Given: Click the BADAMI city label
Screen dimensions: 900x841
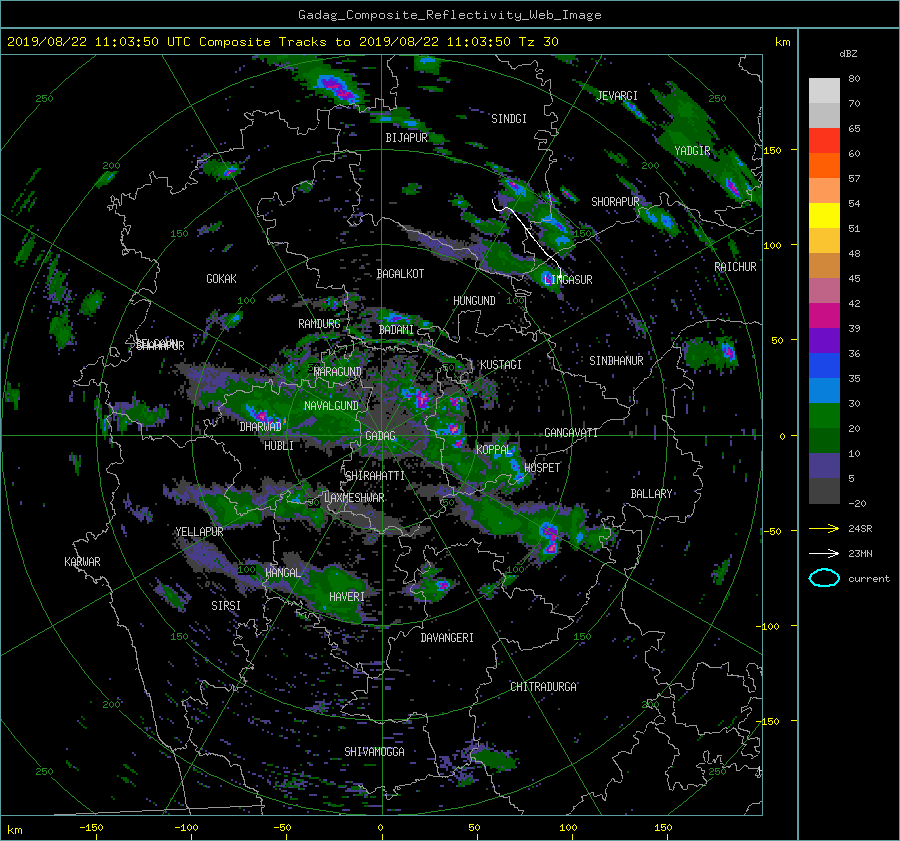Looking at the screenshot, I should click(x=396, y=330).
